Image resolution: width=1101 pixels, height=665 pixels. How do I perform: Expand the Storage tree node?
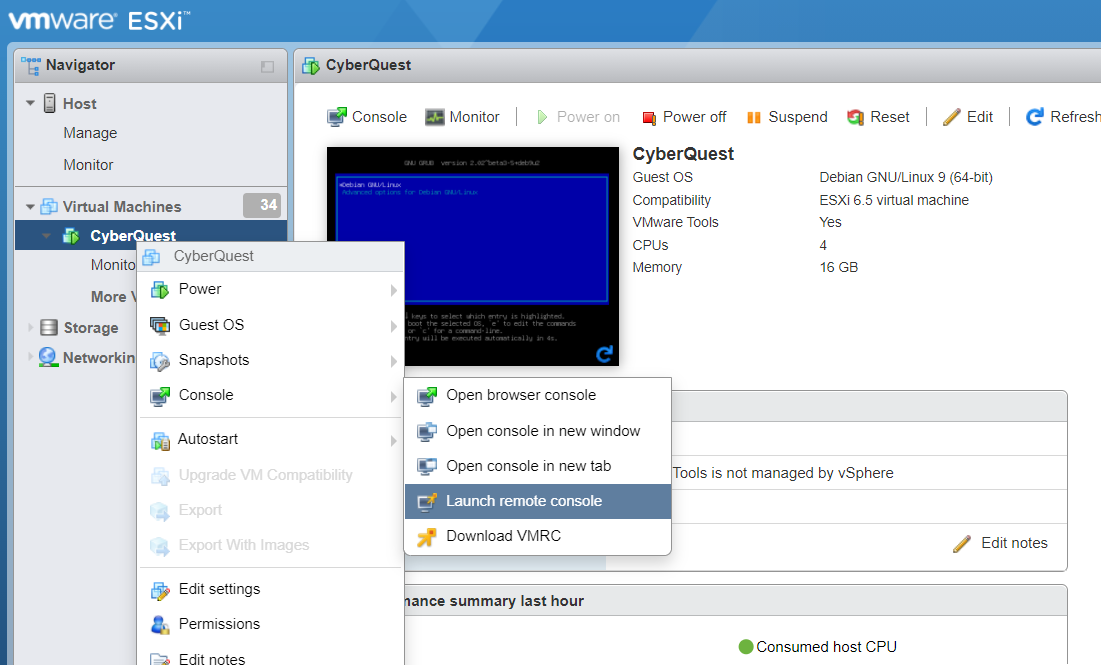point(30,327)
